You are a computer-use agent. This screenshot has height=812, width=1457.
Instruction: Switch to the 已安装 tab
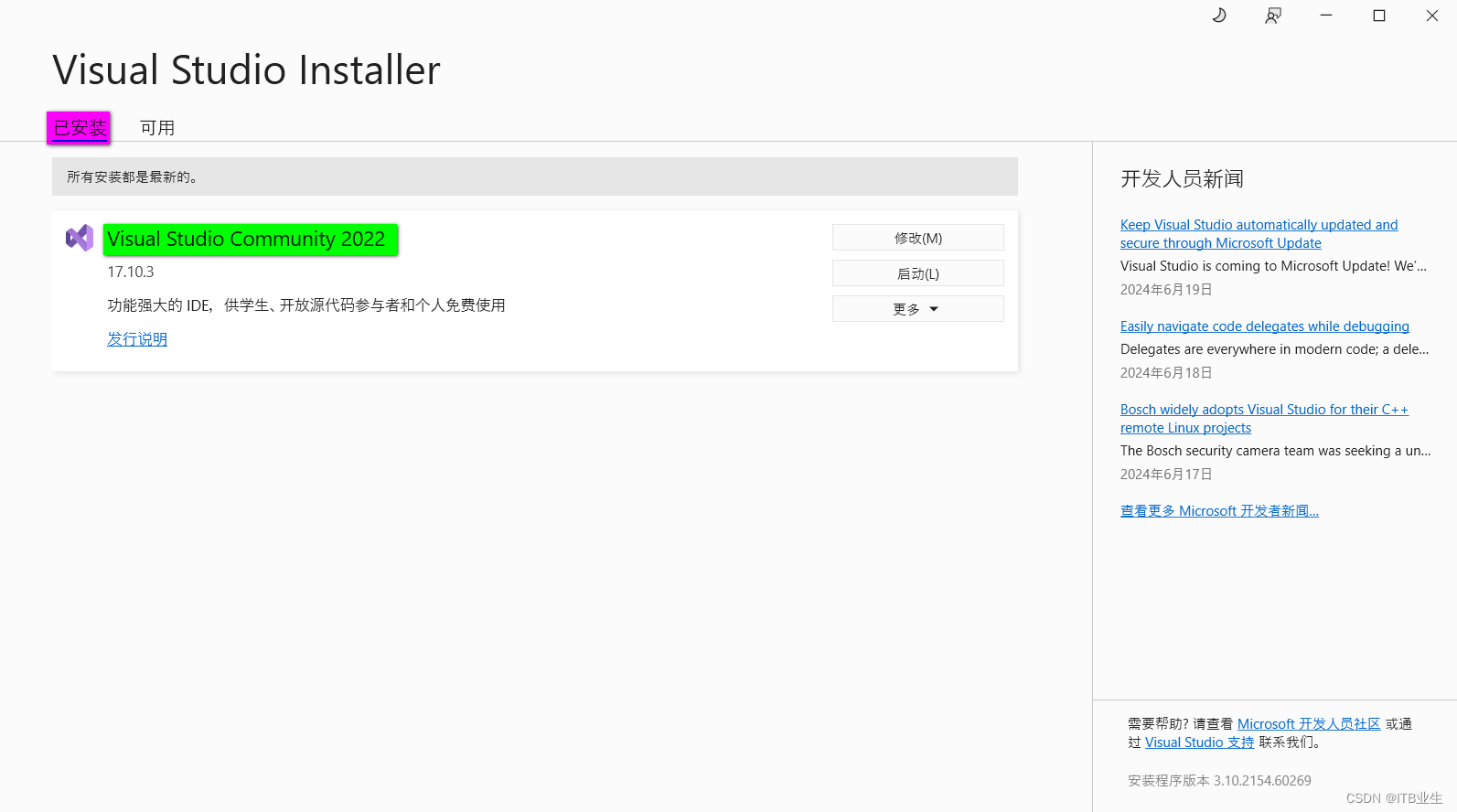[79, 128]
